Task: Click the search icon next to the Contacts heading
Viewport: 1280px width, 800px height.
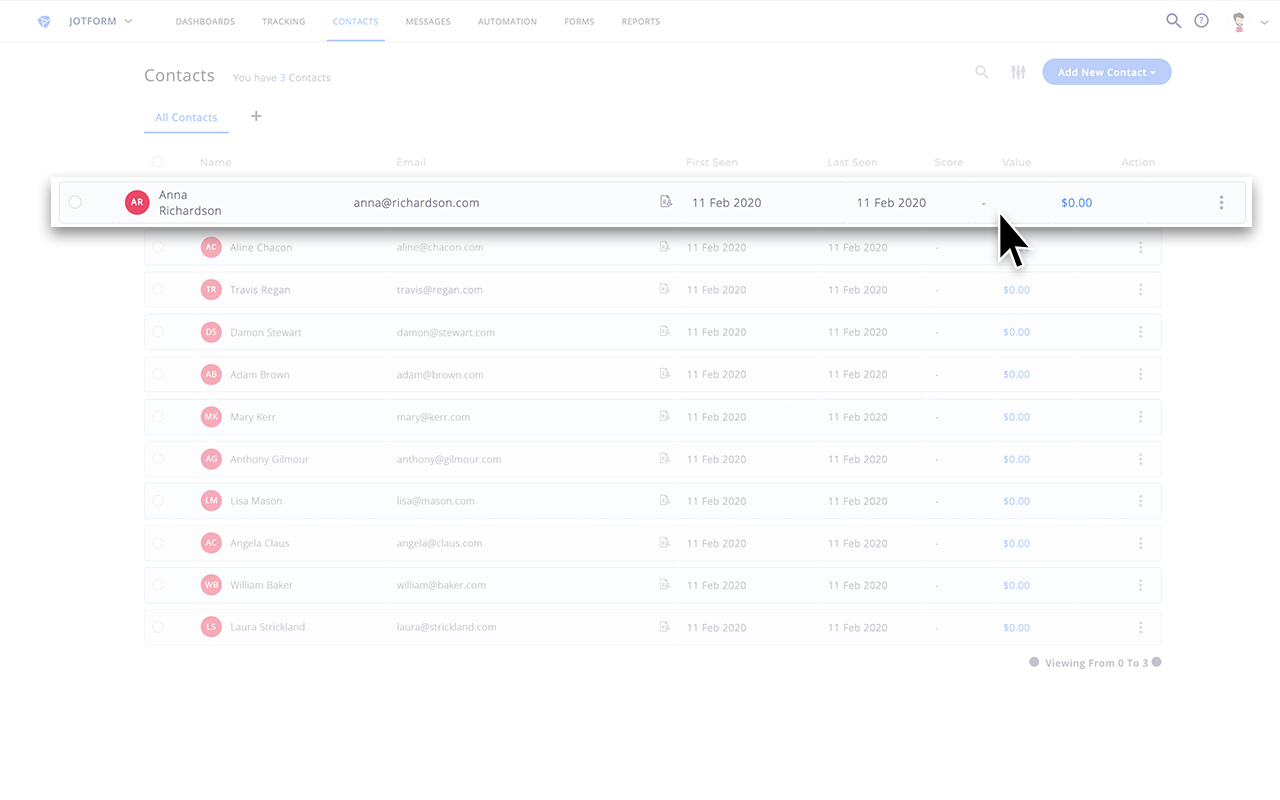Action: pos(981,72)
